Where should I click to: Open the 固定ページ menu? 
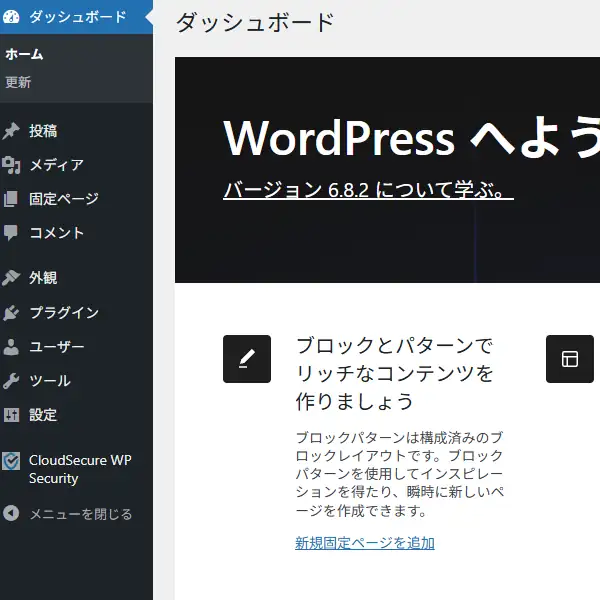click(x=77, y=199)
